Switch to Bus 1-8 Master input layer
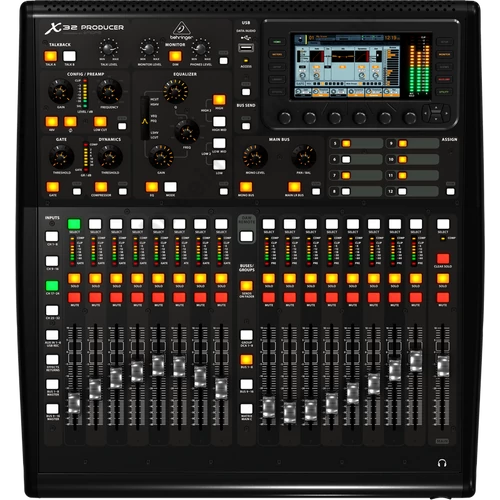500x500 pixels. (52, 384)
